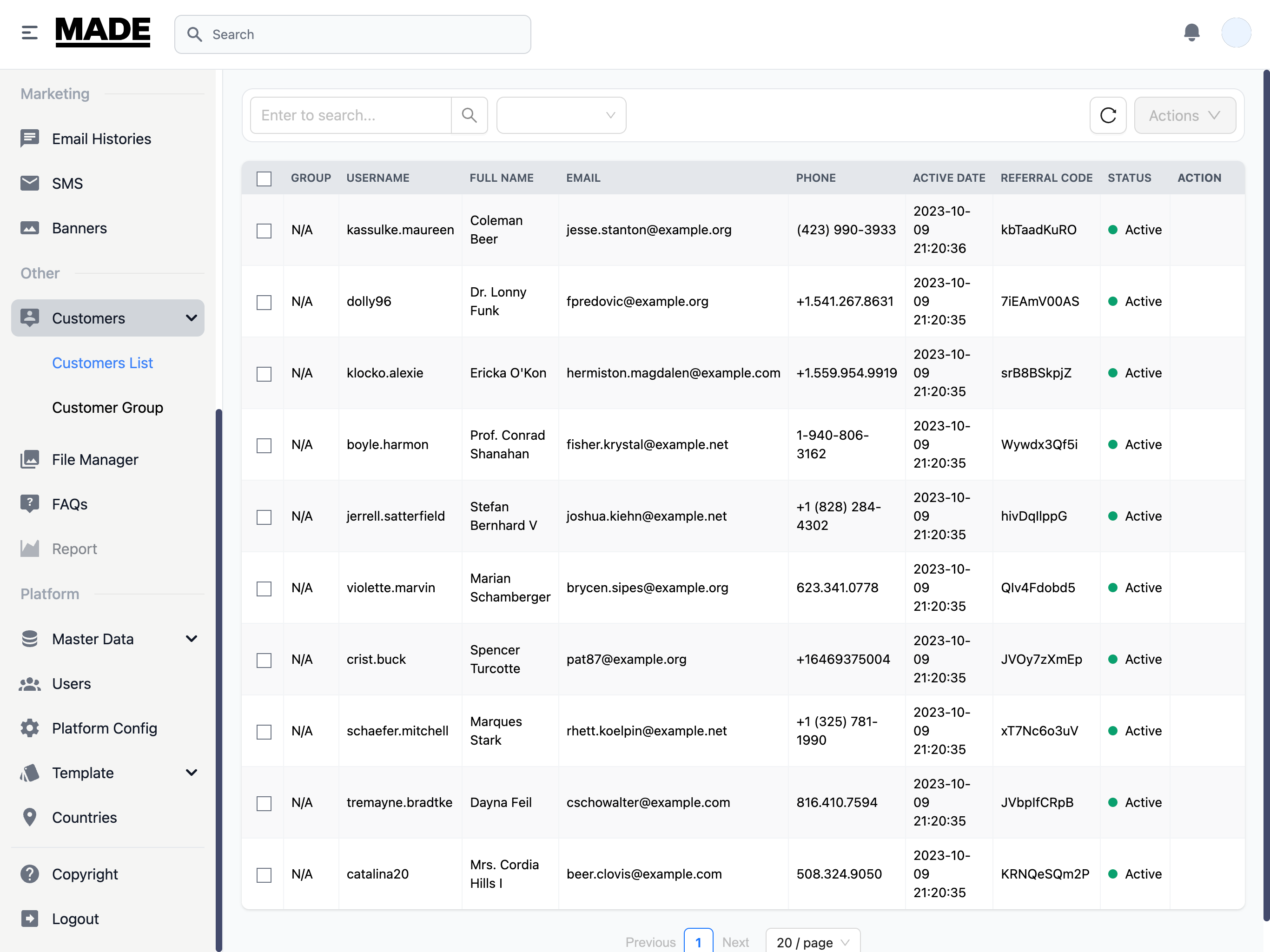Select the catalina20 row checkbox
Screen dimensions: 1270x952
[x=264, y=875]
